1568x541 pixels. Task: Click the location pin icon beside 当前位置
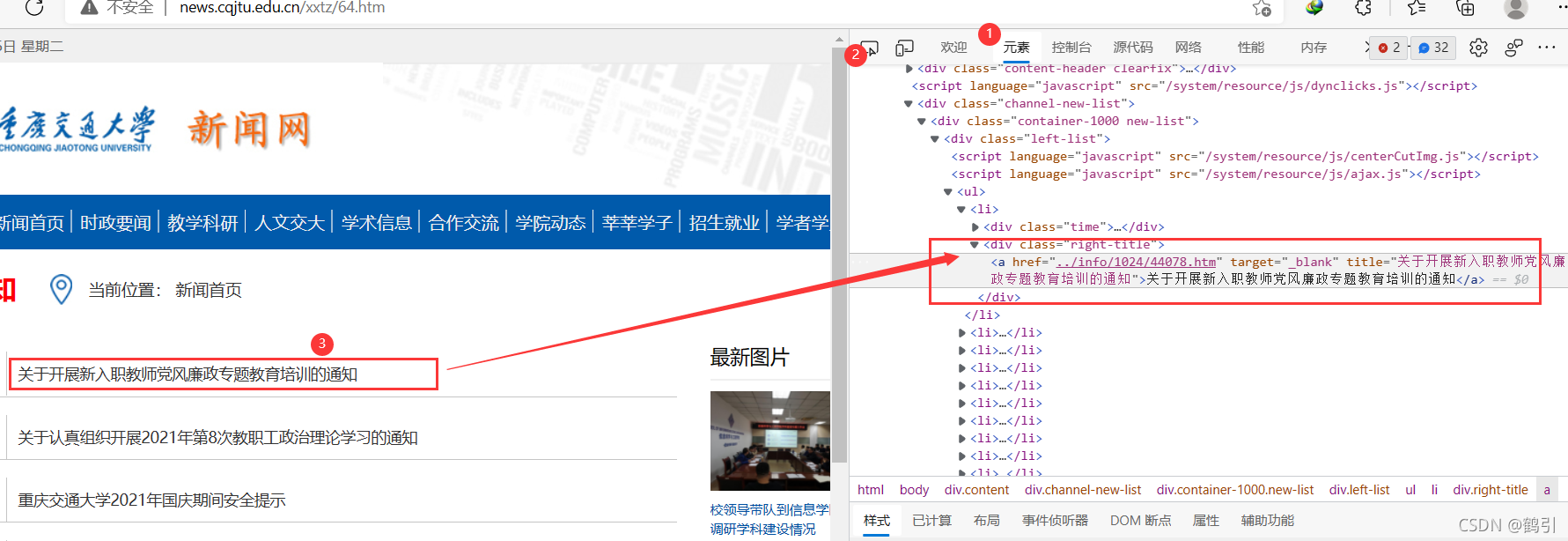click(x=61, y=289)
